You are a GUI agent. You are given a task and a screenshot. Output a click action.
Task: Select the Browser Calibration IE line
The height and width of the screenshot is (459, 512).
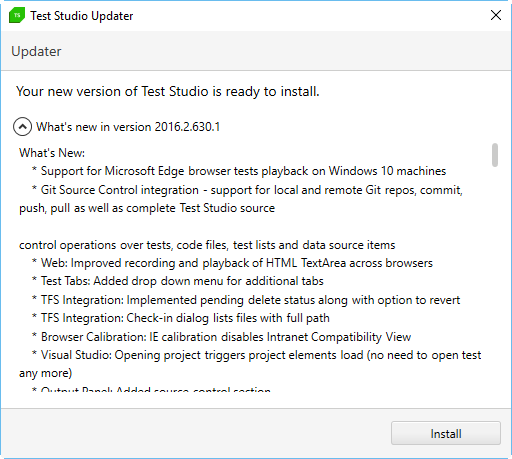coord(221,337)
